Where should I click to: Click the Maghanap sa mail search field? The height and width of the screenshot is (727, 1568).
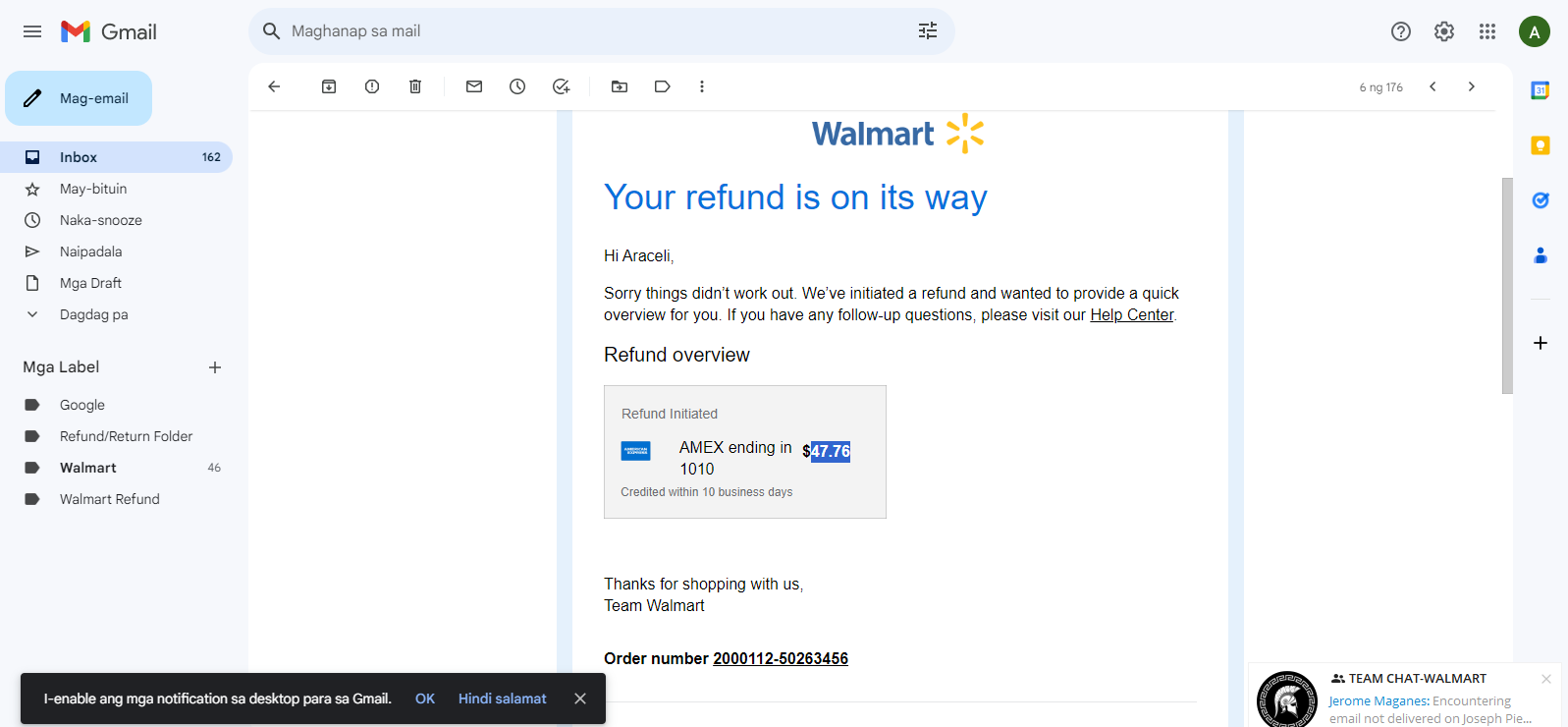(x=602, y=31)
